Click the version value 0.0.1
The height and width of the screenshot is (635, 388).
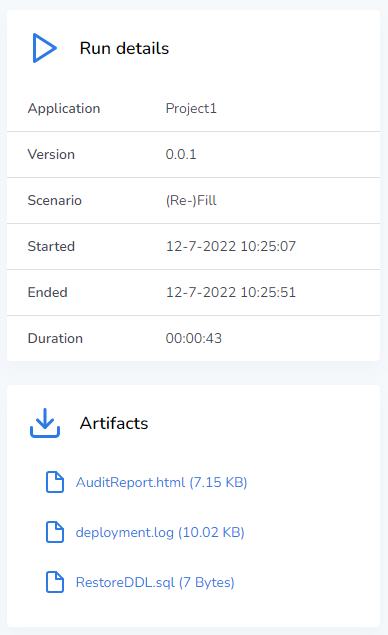click(x=181, y=154)
